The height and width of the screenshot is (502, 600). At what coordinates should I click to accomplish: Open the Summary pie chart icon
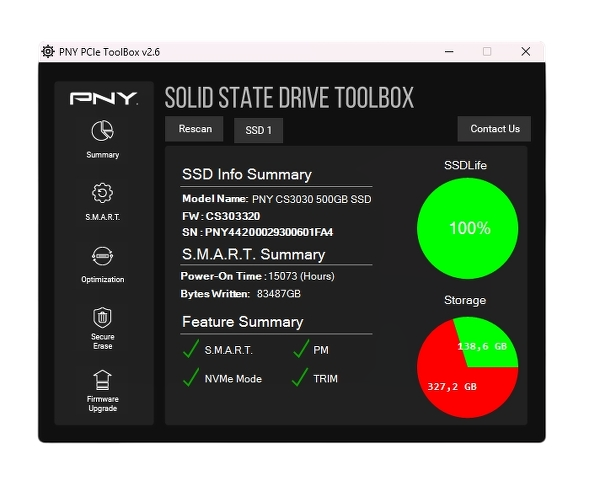[102, 131]
